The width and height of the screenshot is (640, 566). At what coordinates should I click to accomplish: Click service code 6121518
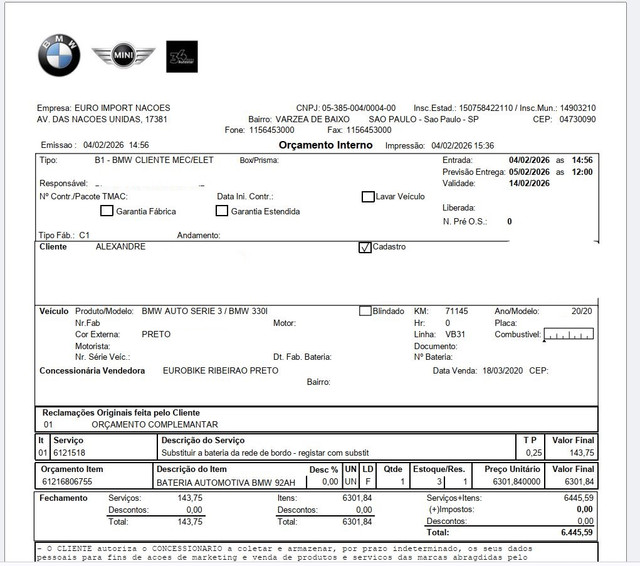click(x=69, y=453)
